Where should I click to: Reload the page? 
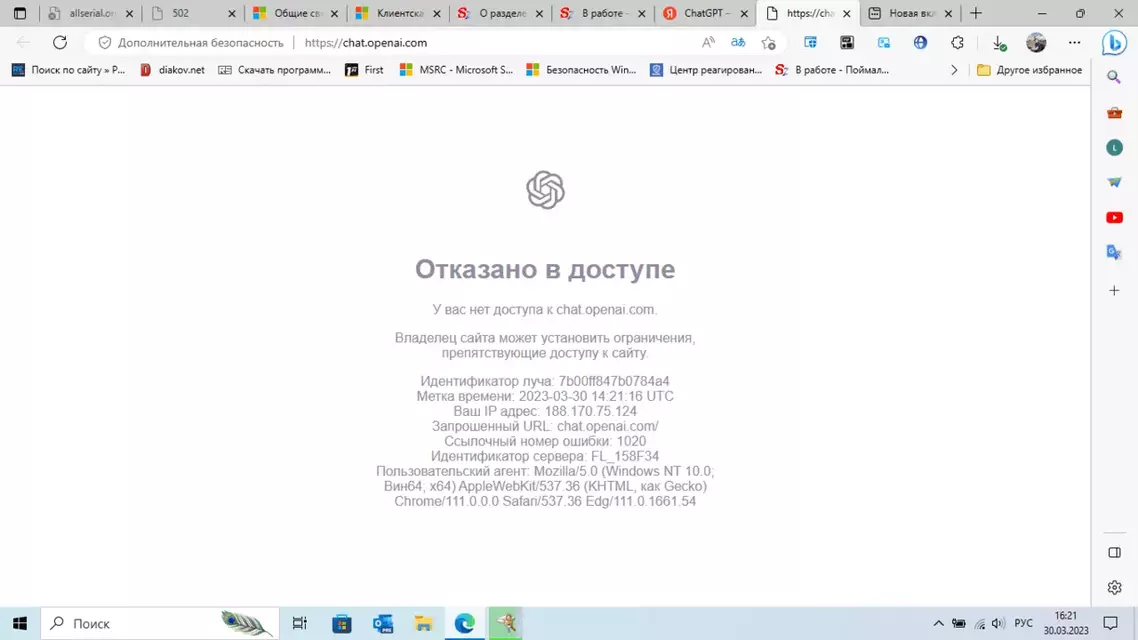[60, 43]
